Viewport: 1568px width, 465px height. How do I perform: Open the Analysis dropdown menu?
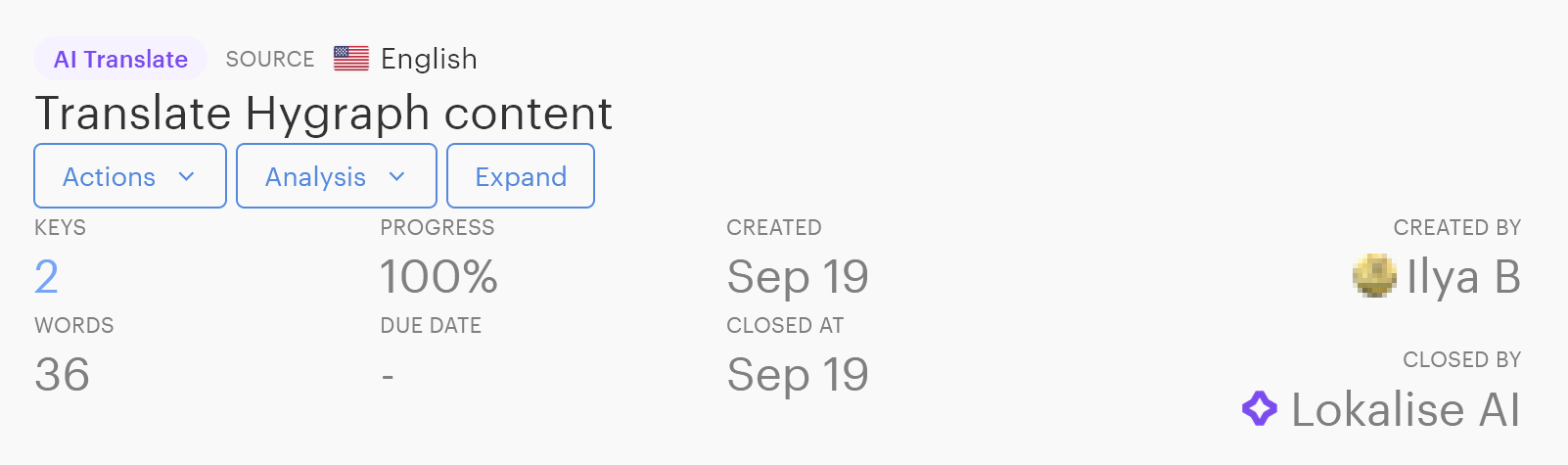tap(336, 176)
